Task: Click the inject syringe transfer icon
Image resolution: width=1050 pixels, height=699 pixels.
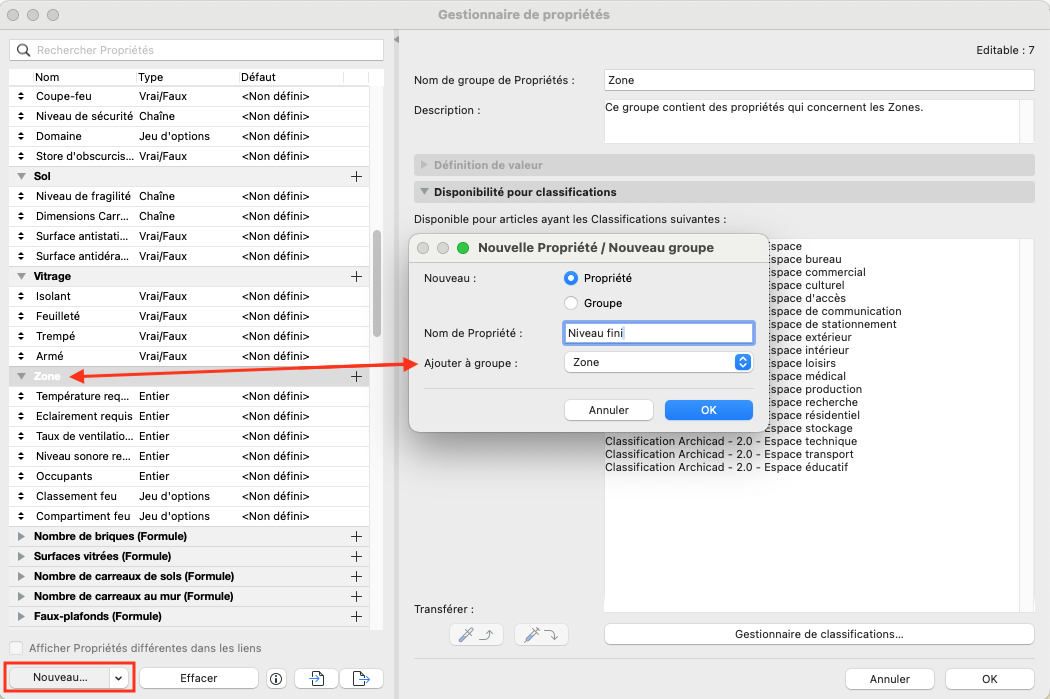Action: point(541,634)
